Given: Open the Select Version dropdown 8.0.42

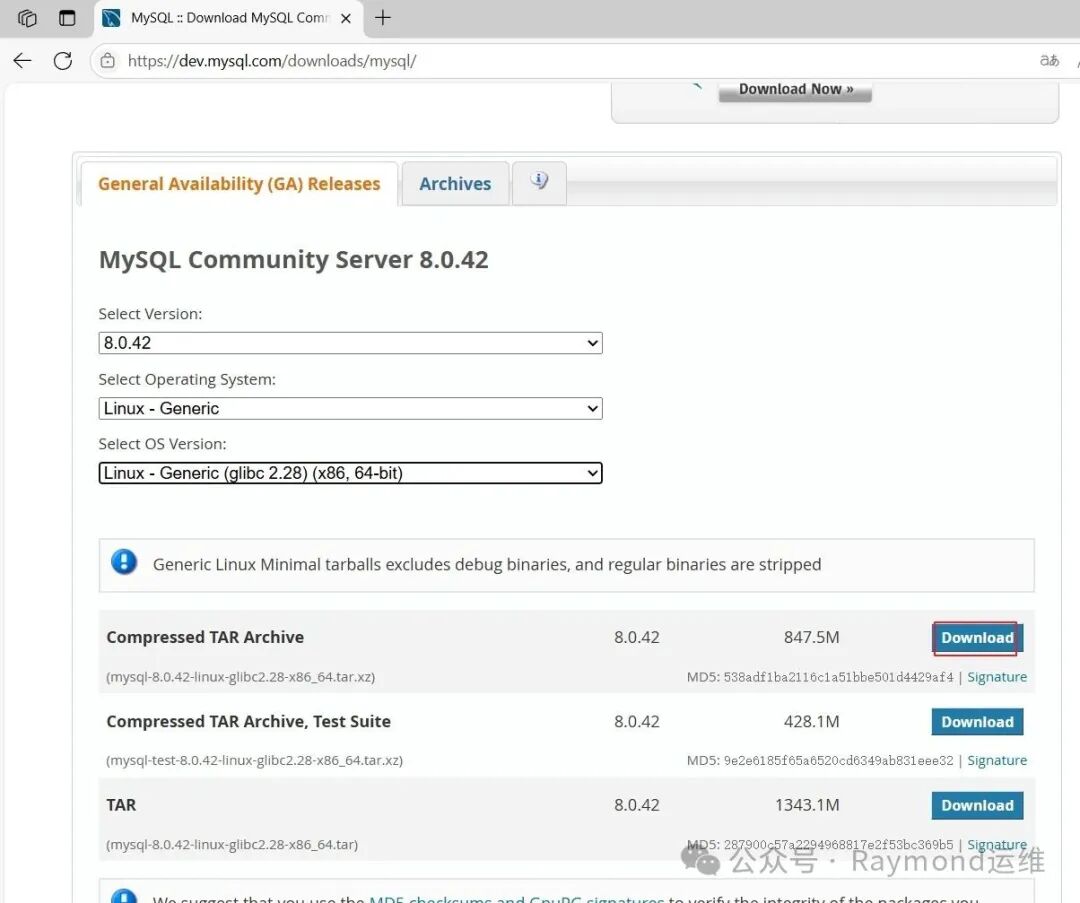Looking at the screenshot, I should coord(351,343).
